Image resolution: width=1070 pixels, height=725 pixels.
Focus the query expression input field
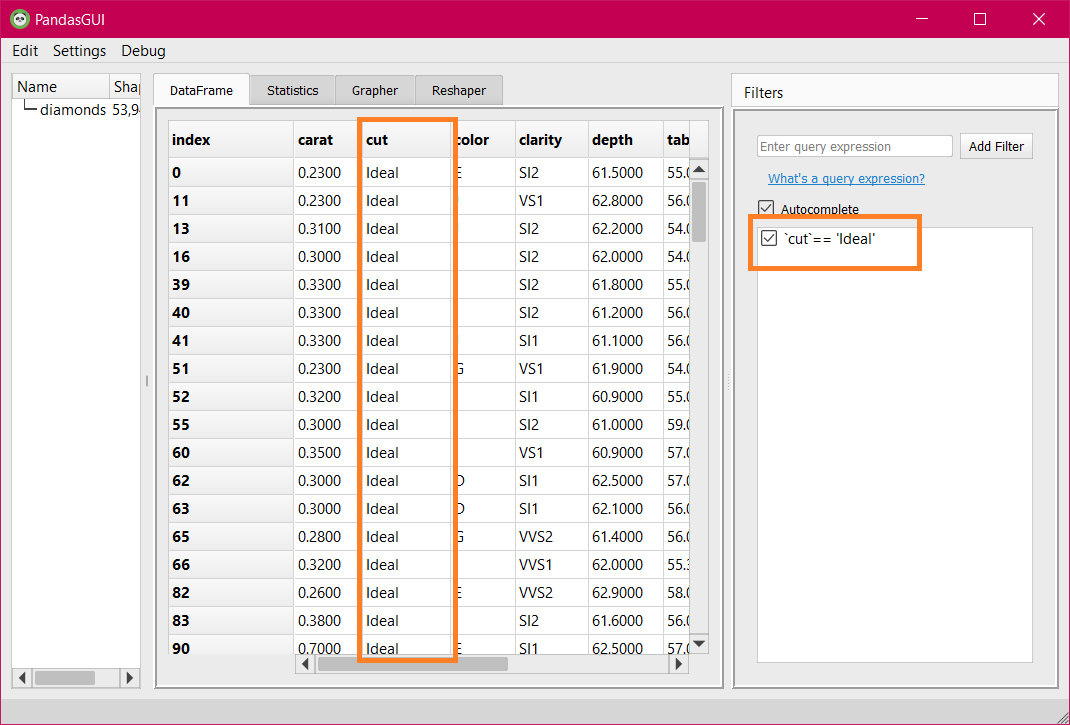(x=854, y=147)
